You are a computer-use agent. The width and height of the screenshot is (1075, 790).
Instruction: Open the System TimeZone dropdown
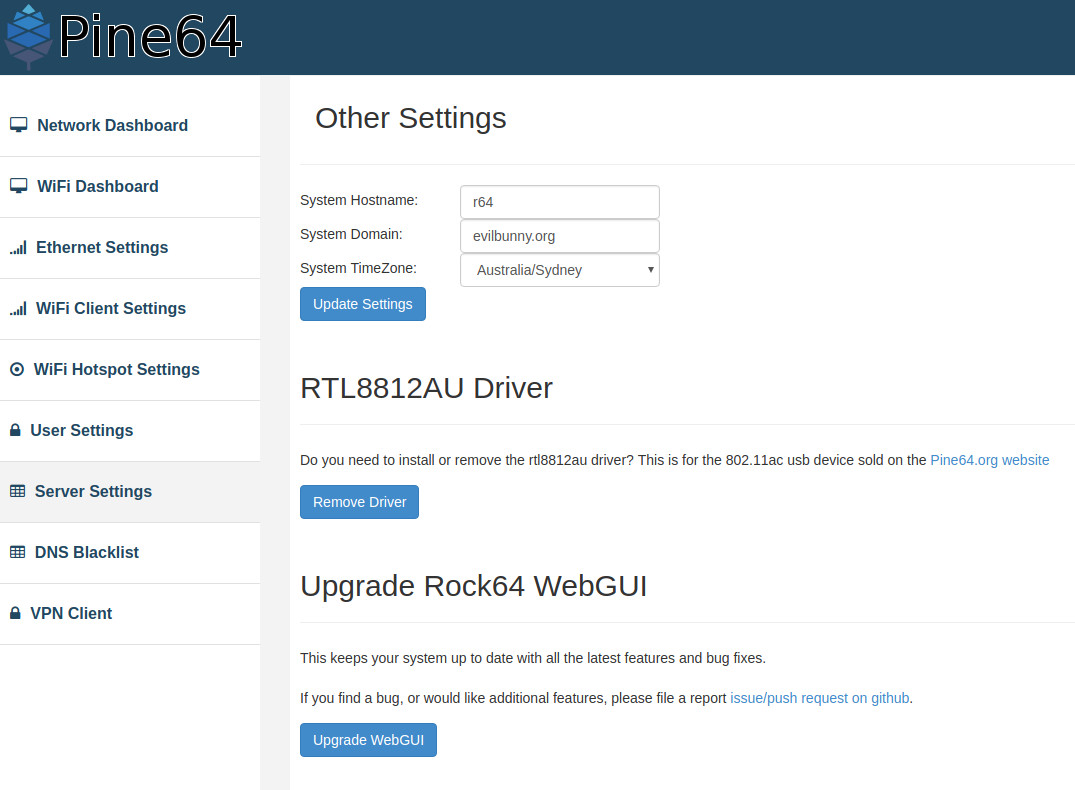(x=559, y=270)
